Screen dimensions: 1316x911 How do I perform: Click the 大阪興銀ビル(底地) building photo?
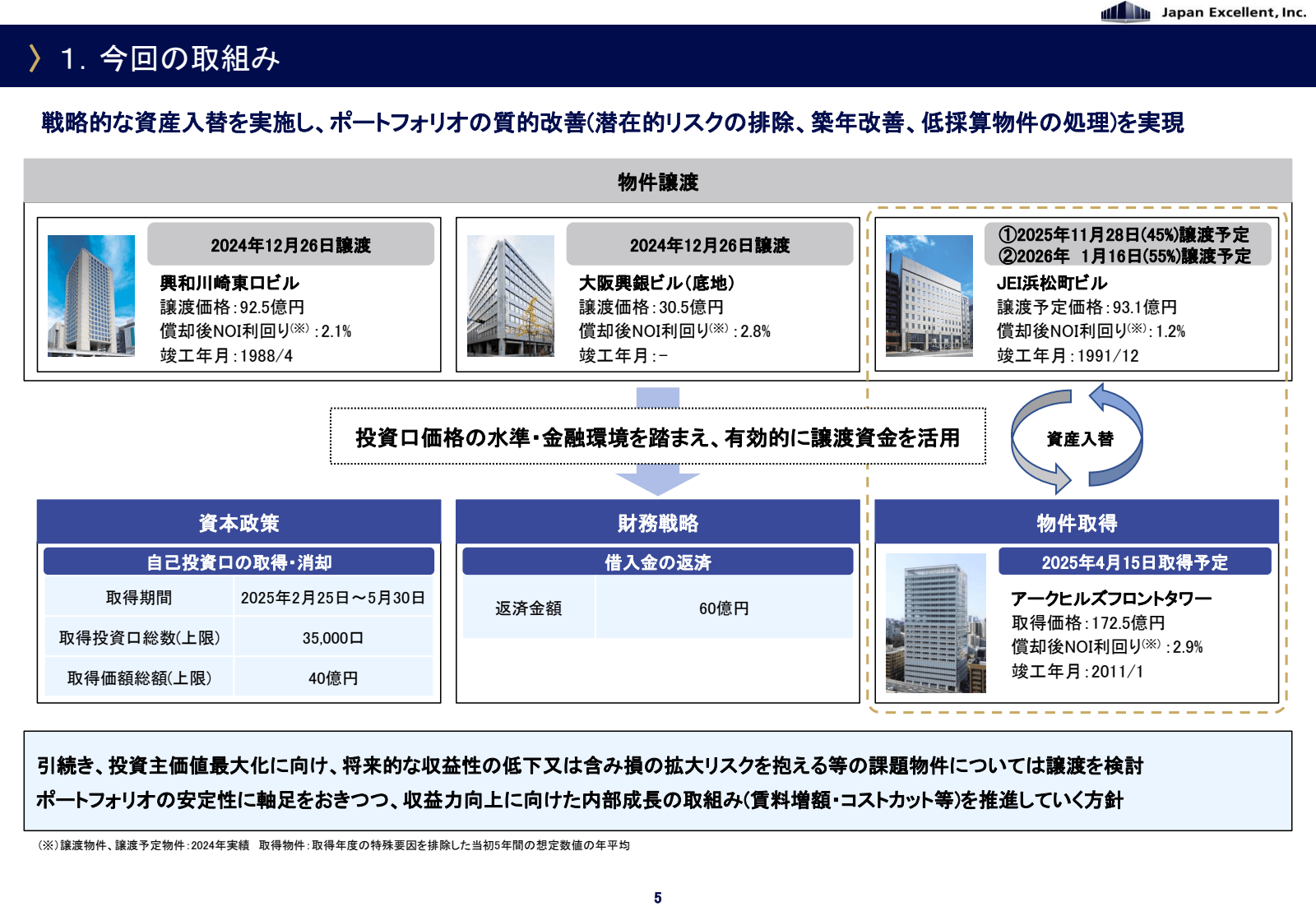[511, 295]
